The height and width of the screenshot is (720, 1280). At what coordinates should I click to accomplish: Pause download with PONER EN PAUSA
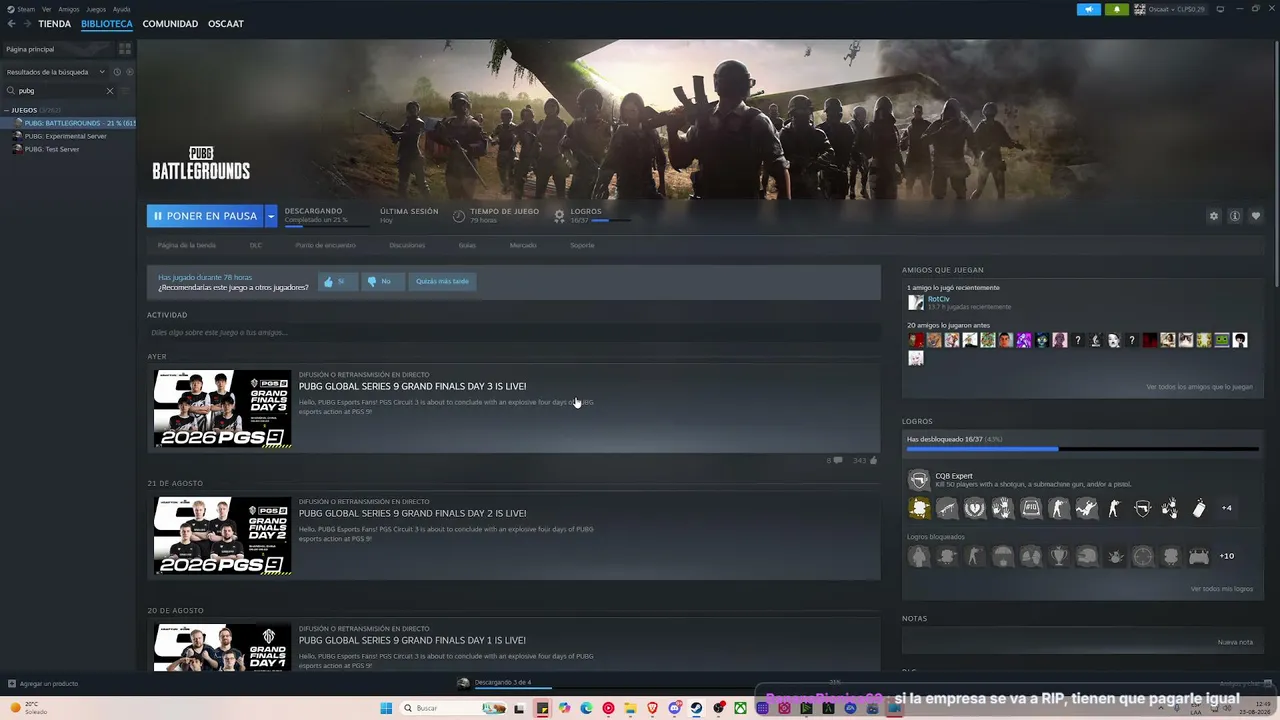[x=205, y=216]
